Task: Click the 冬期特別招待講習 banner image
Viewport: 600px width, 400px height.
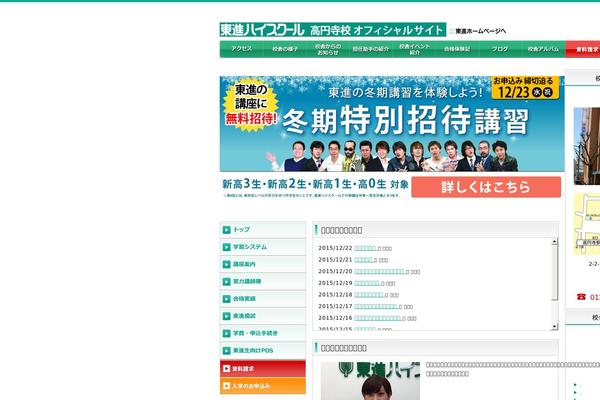Action: coord(392,124)
